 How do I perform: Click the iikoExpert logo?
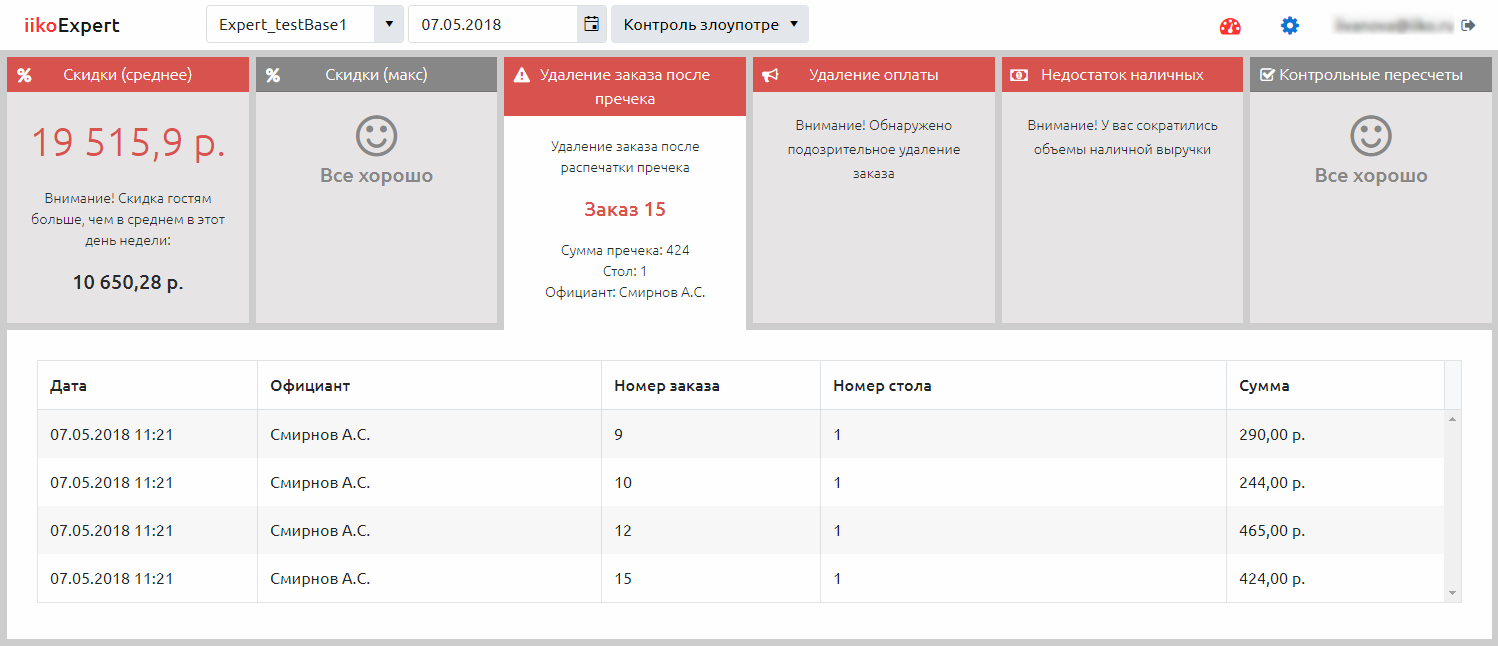71,25
